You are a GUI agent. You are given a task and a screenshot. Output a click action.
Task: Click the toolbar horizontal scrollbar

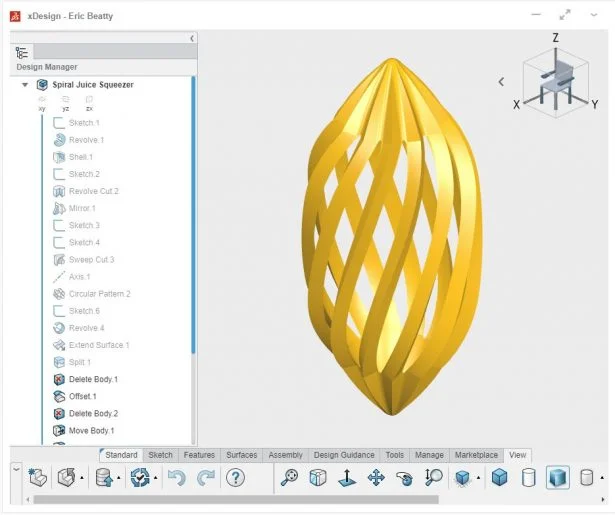(x=230, y=499)
